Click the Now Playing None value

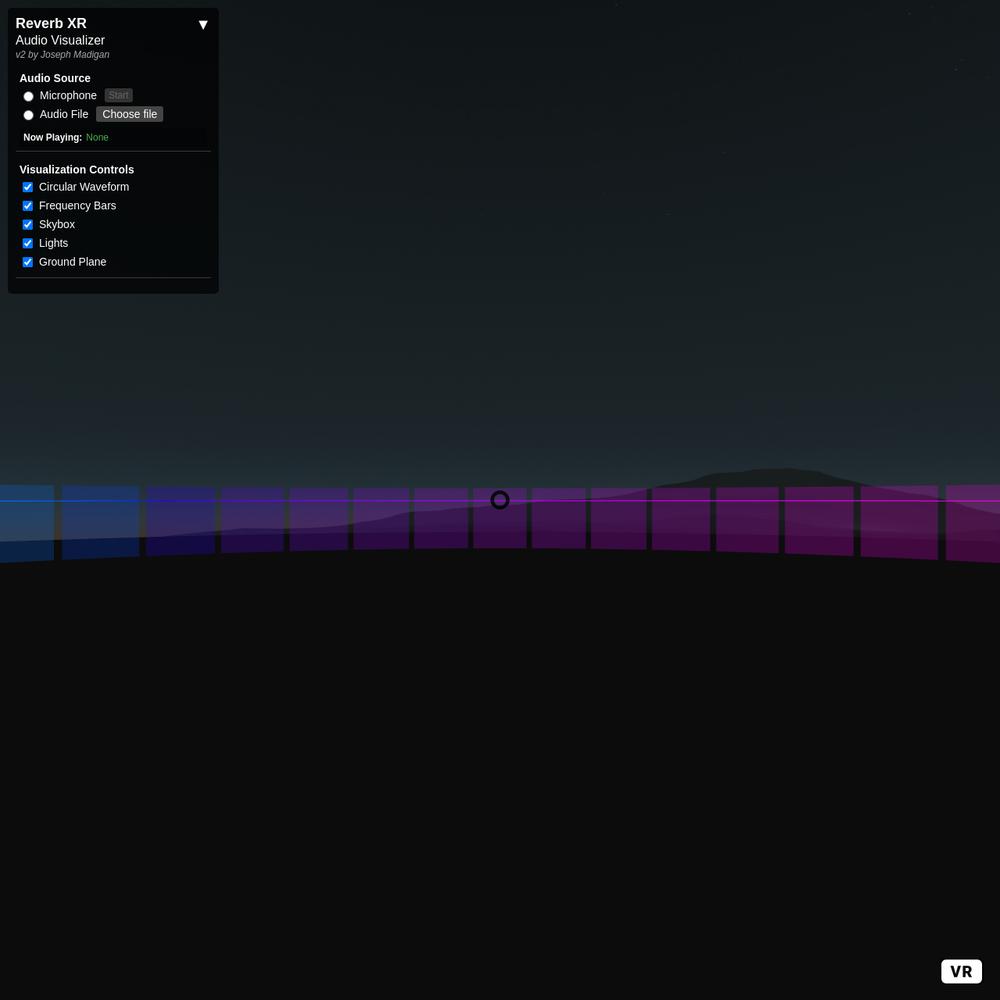(x=97, y=137)
